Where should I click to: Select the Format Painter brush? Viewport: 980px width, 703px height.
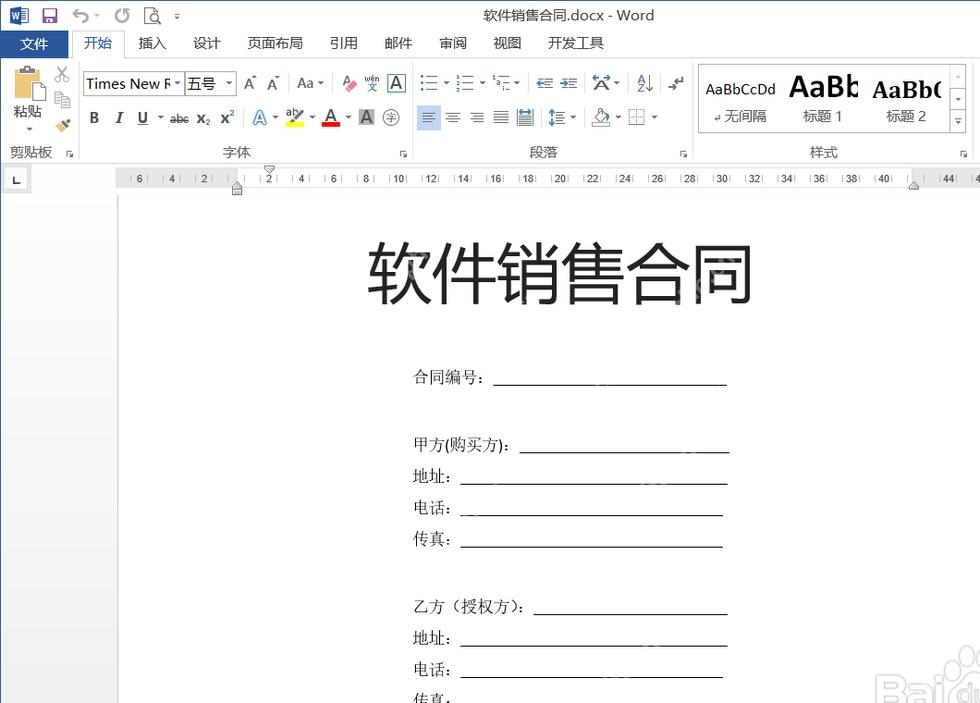[x=62, y=126]
